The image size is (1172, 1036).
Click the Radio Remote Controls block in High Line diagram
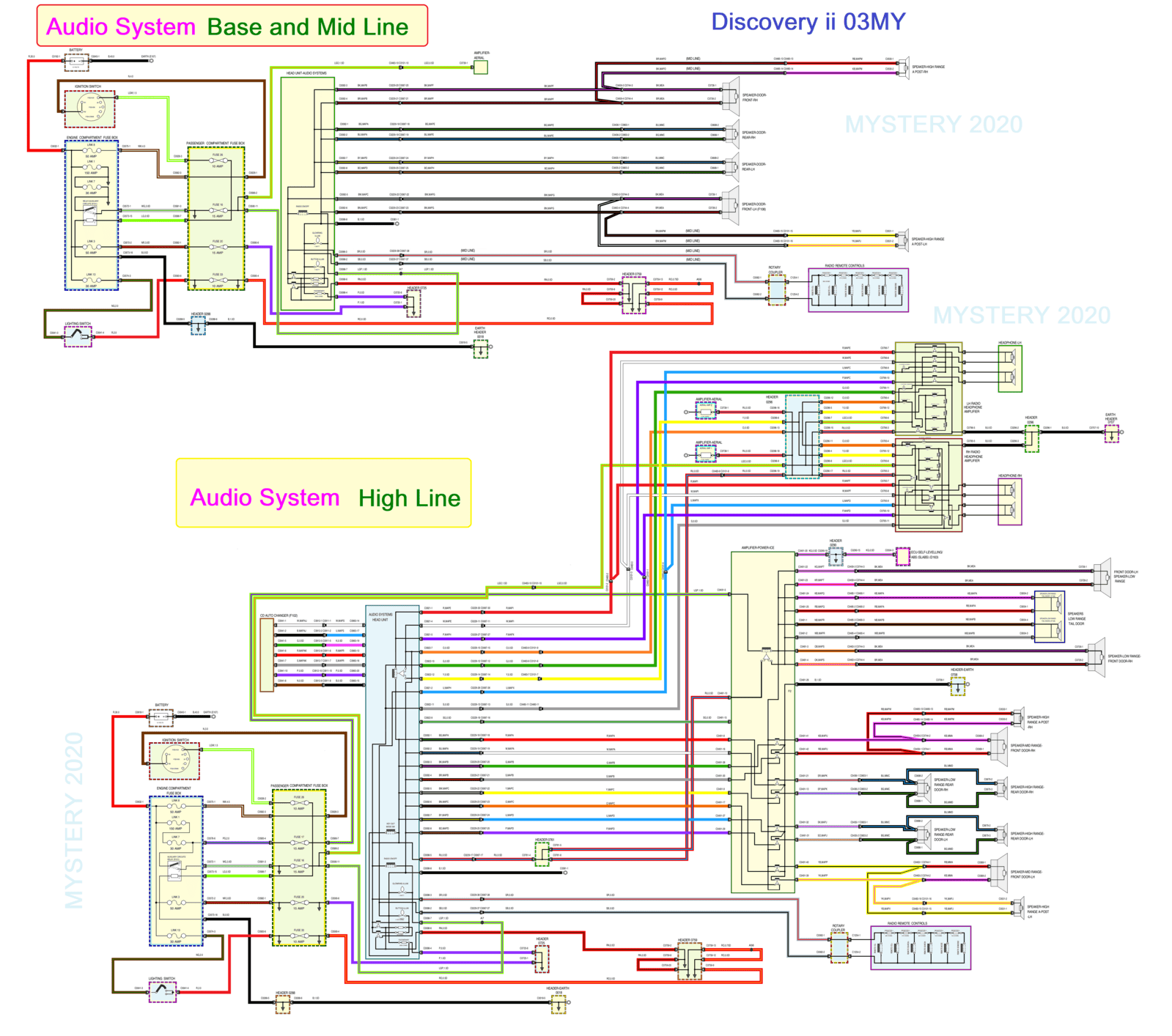[x=921, y=948]
